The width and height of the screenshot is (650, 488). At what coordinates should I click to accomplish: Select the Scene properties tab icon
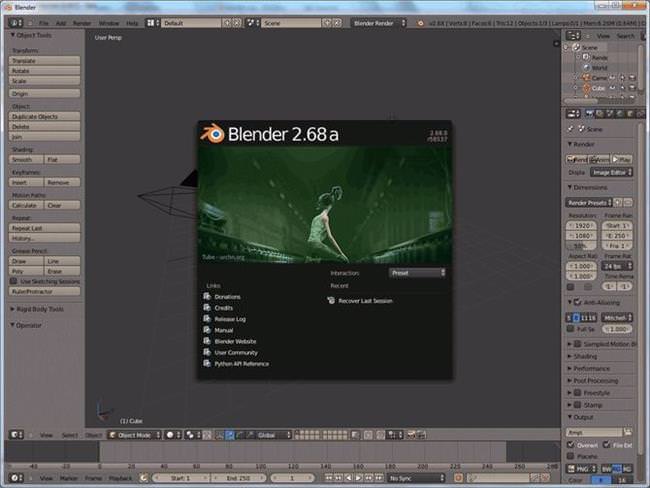pos(610,114)
